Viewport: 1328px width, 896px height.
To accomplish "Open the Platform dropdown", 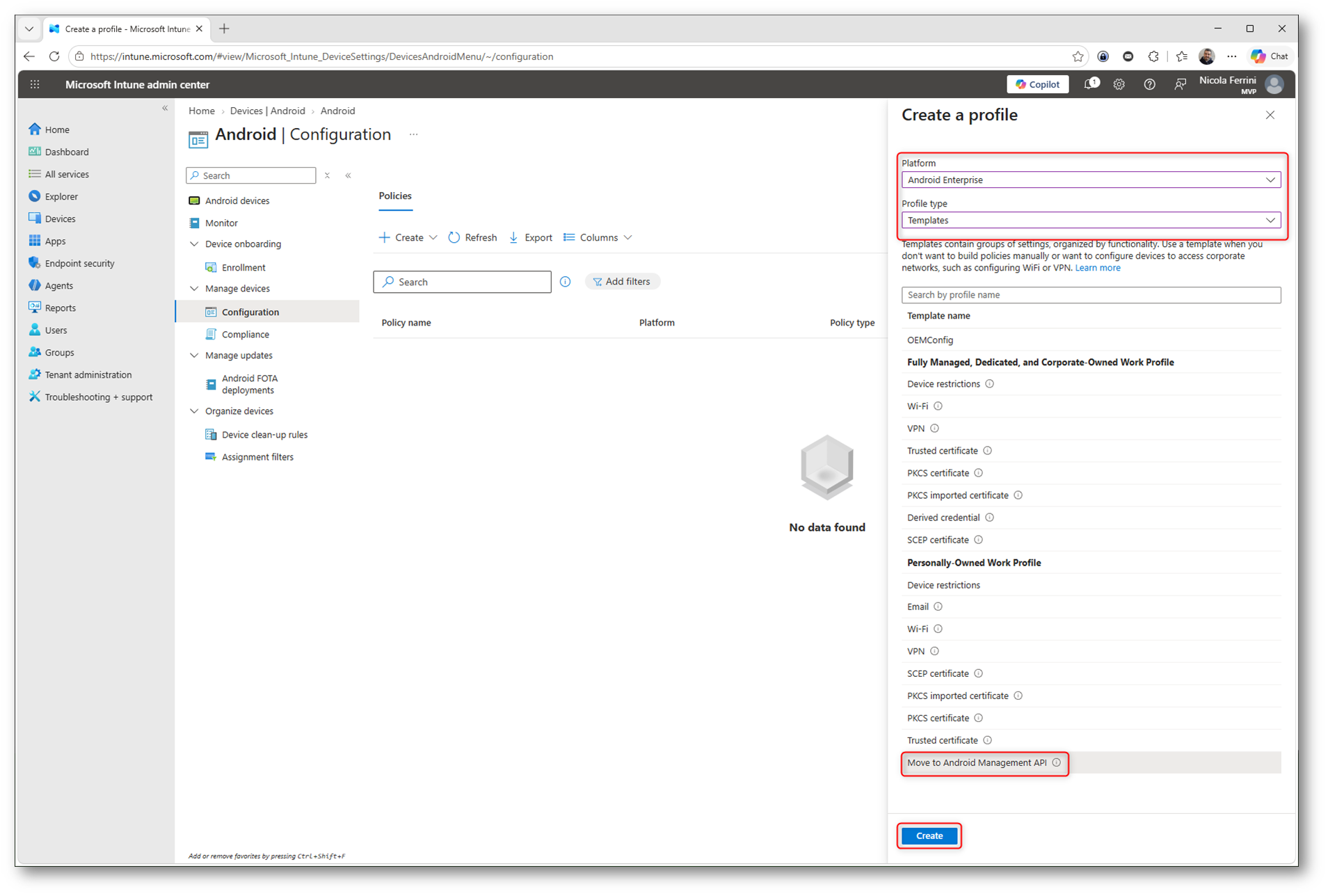I will pyautogui.click(x=1091, y=180).
